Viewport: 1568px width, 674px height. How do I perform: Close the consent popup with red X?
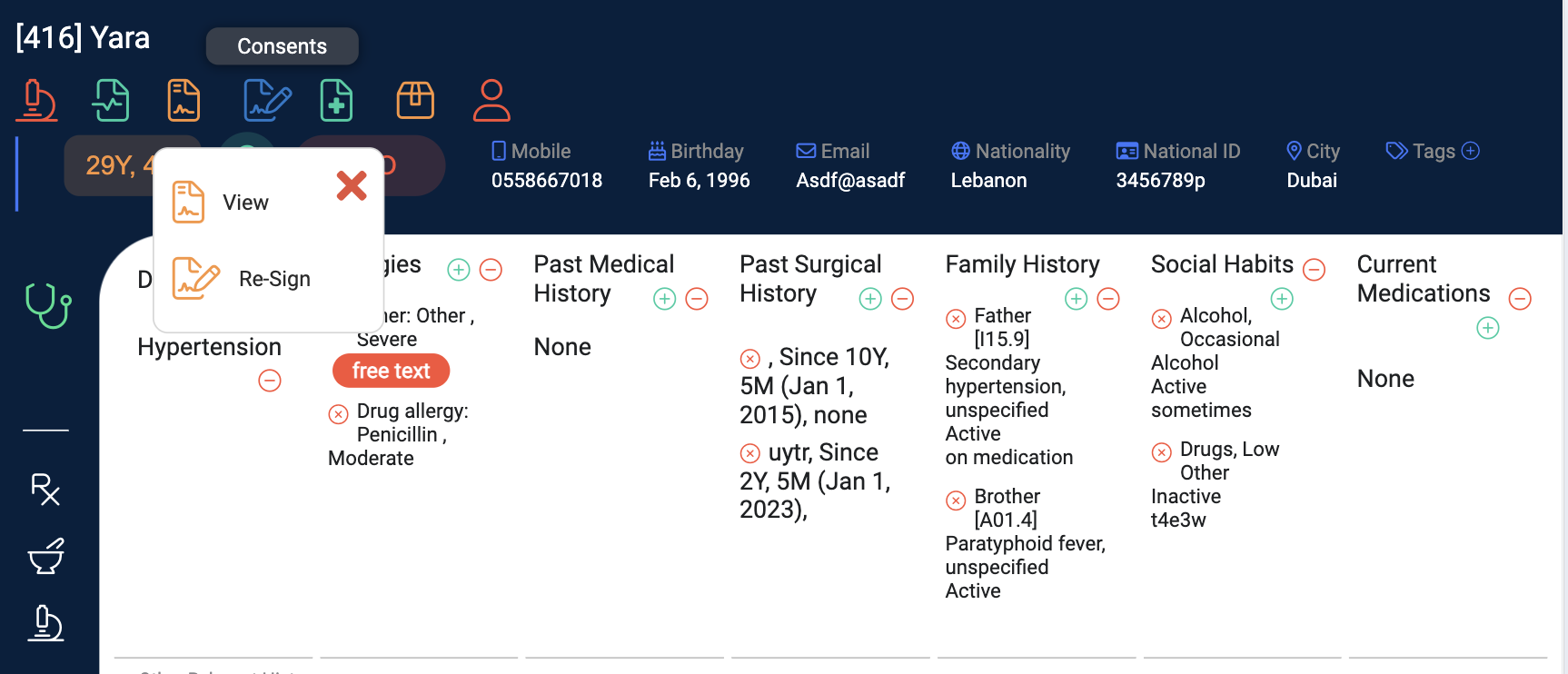click(x=352, y=186)
